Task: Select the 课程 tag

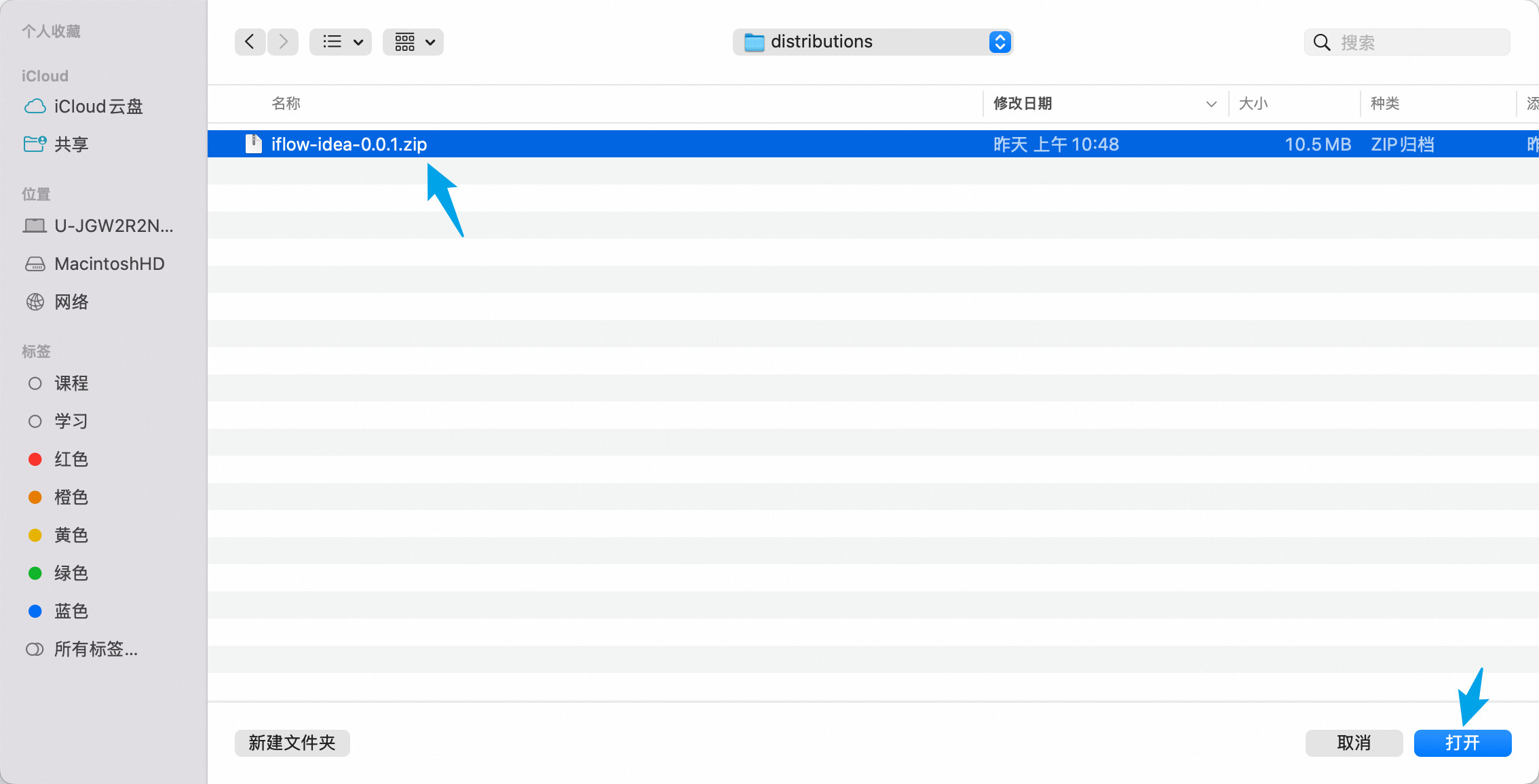Action: (x=71, y=383)
